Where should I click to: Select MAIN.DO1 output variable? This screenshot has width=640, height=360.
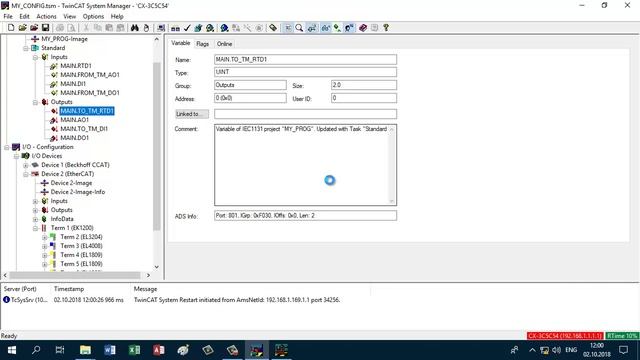74,138
